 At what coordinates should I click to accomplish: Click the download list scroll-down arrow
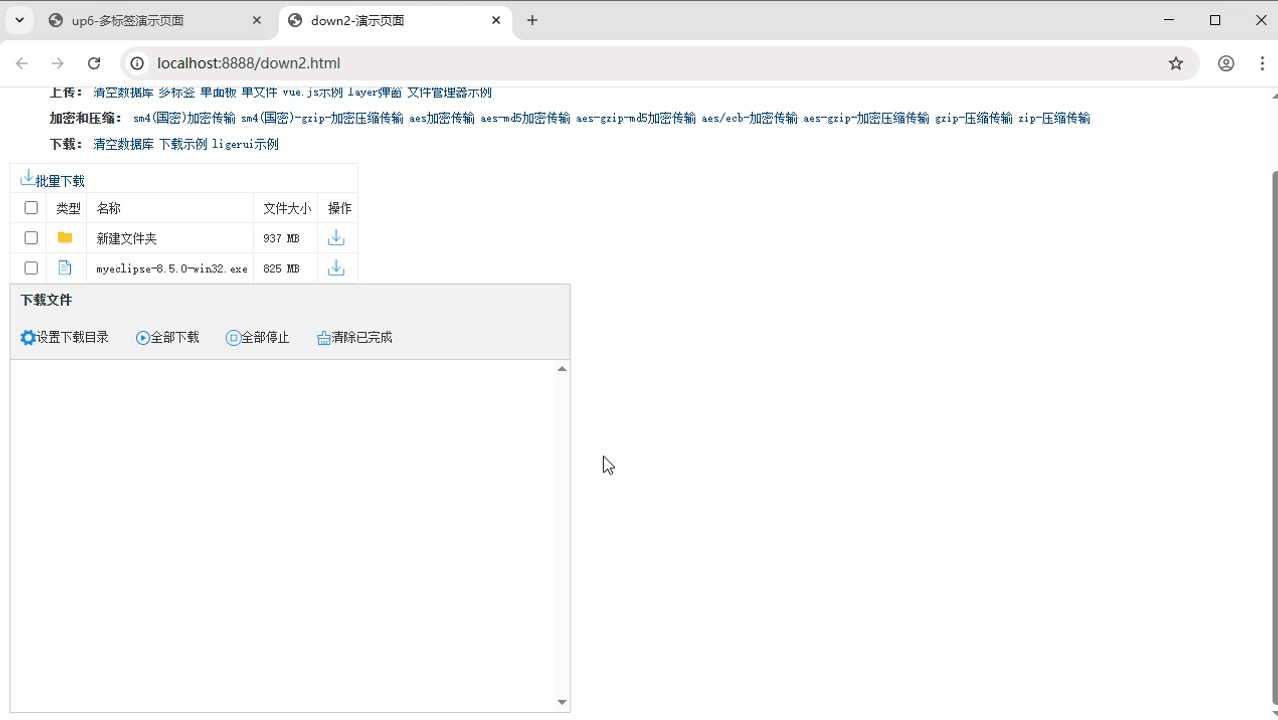[x=562, y=703]
